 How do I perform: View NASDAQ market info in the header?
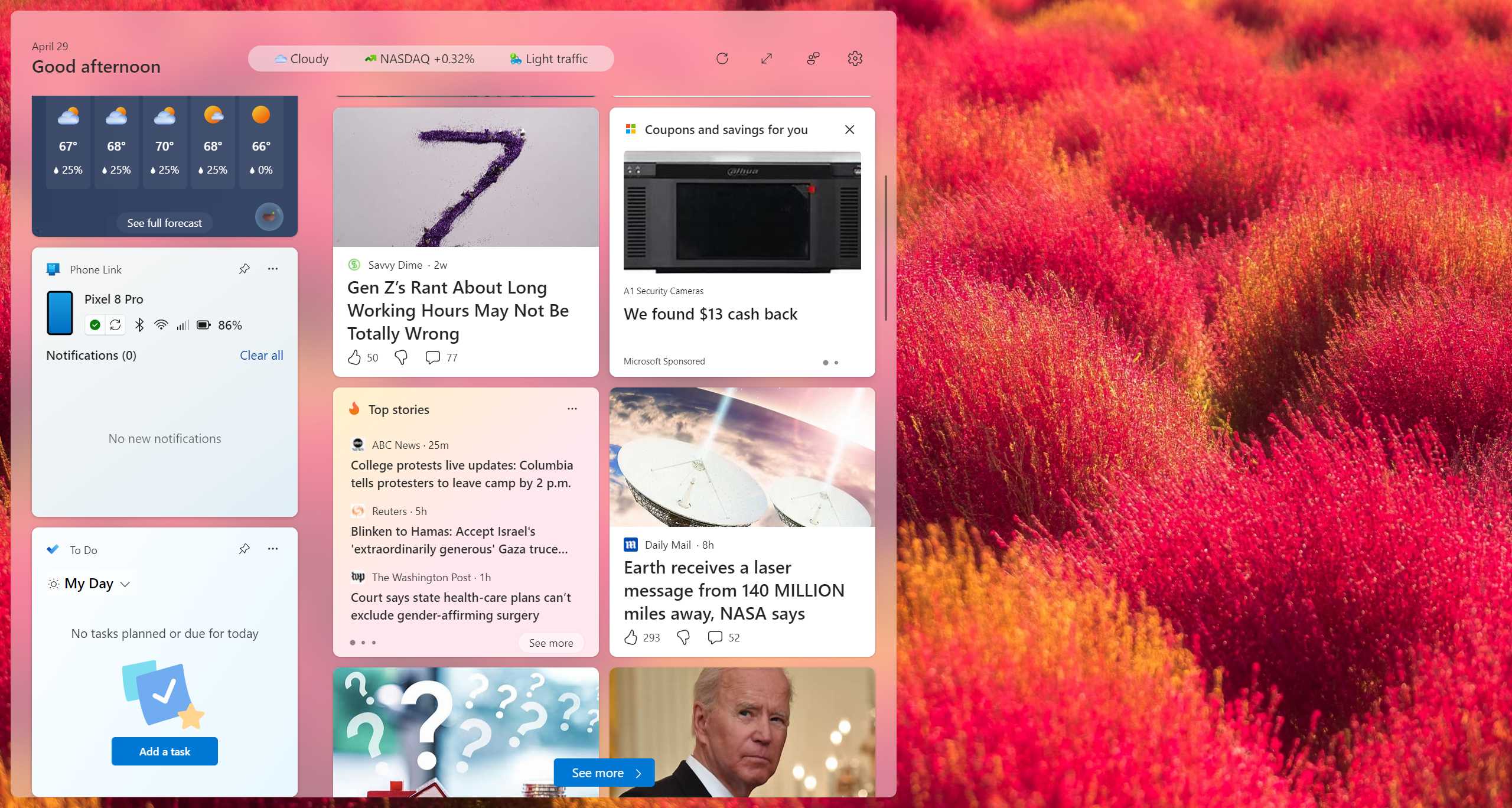coord(421,58)
